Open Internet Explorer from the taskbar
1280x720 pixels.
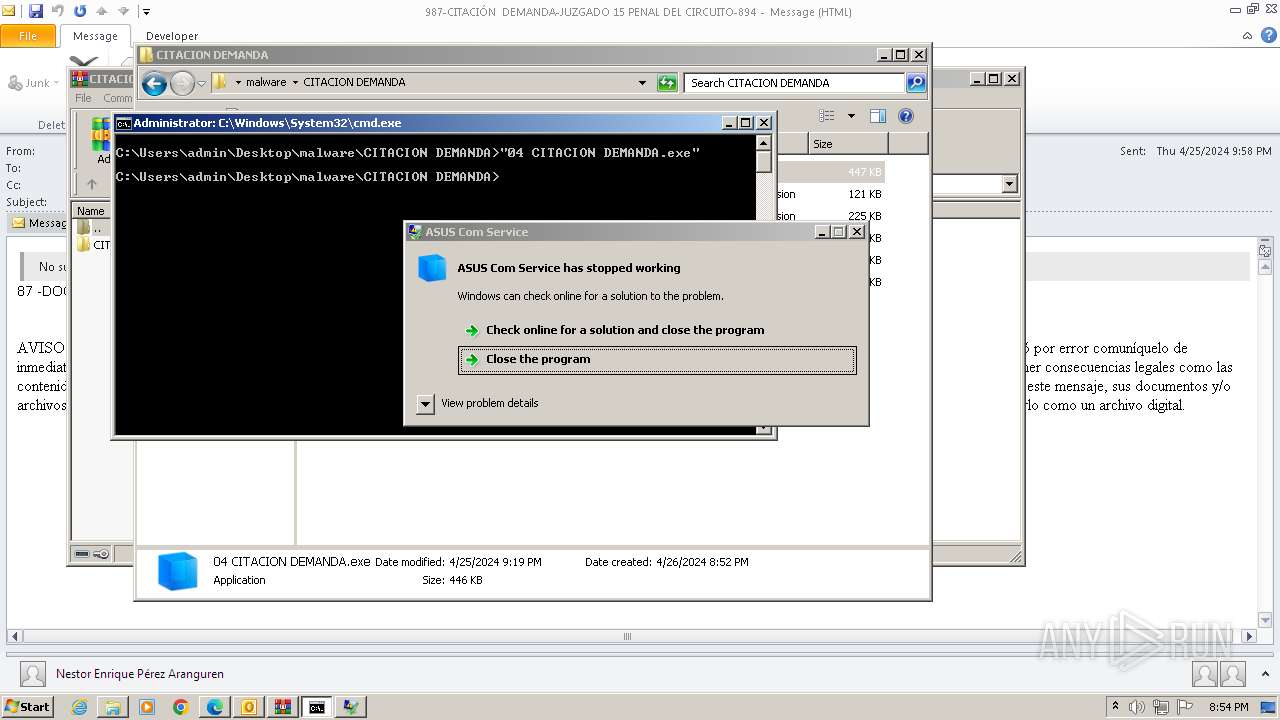[79, 707]
